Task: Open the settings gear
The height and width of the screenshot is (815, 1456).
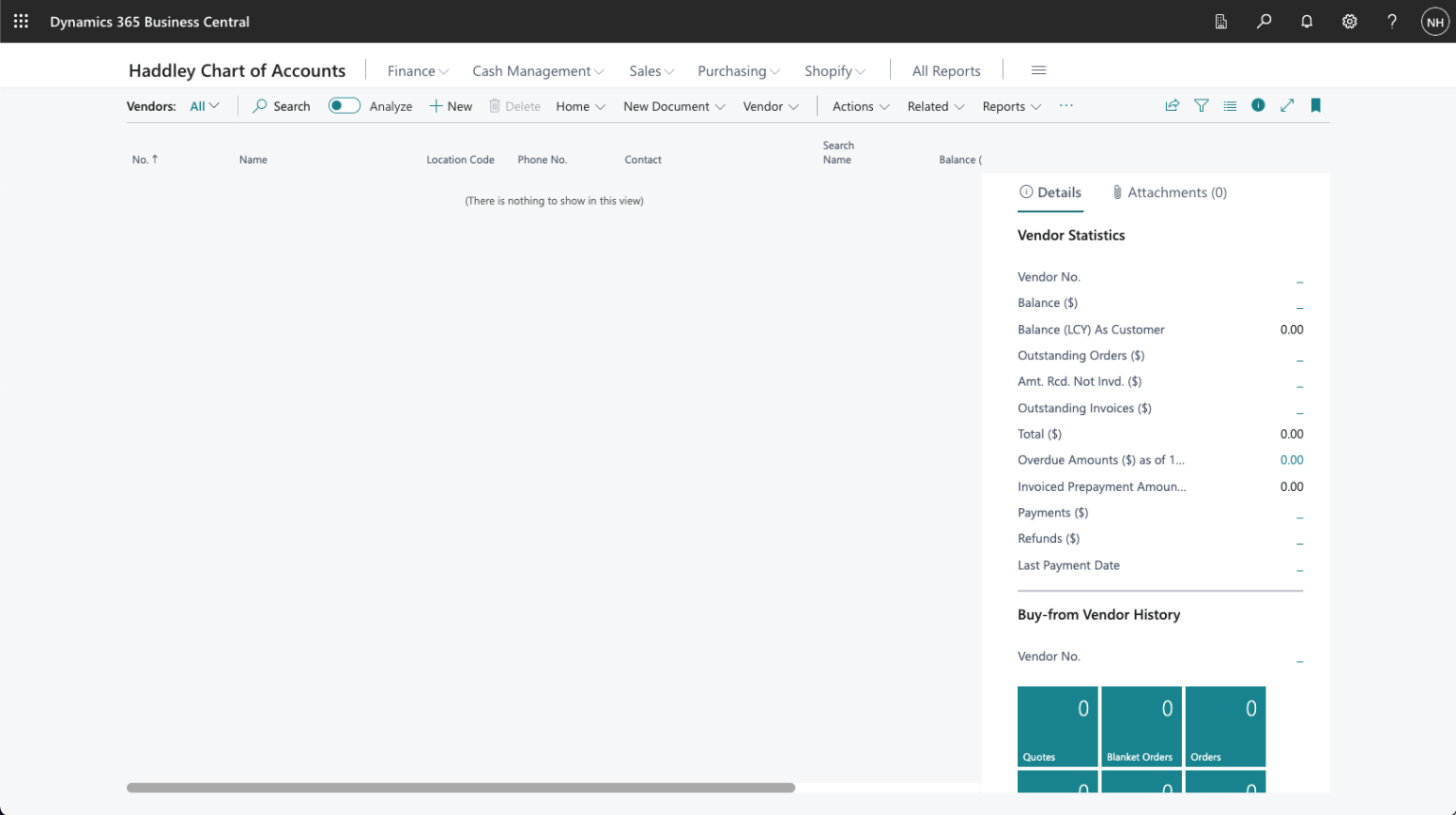Action: point(1349,21)
